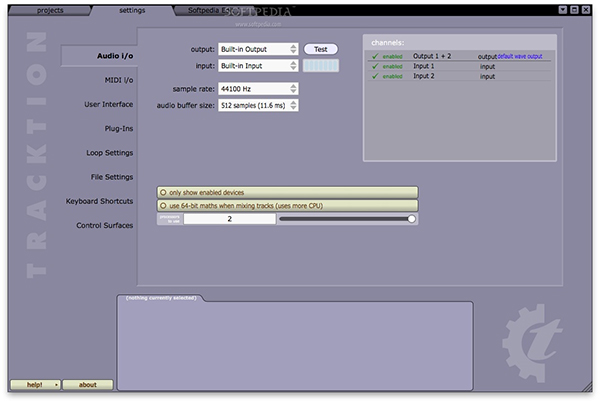Screen dimensions: 600x403
Task: Close the Tracktion window
Action: pos(585,10)
